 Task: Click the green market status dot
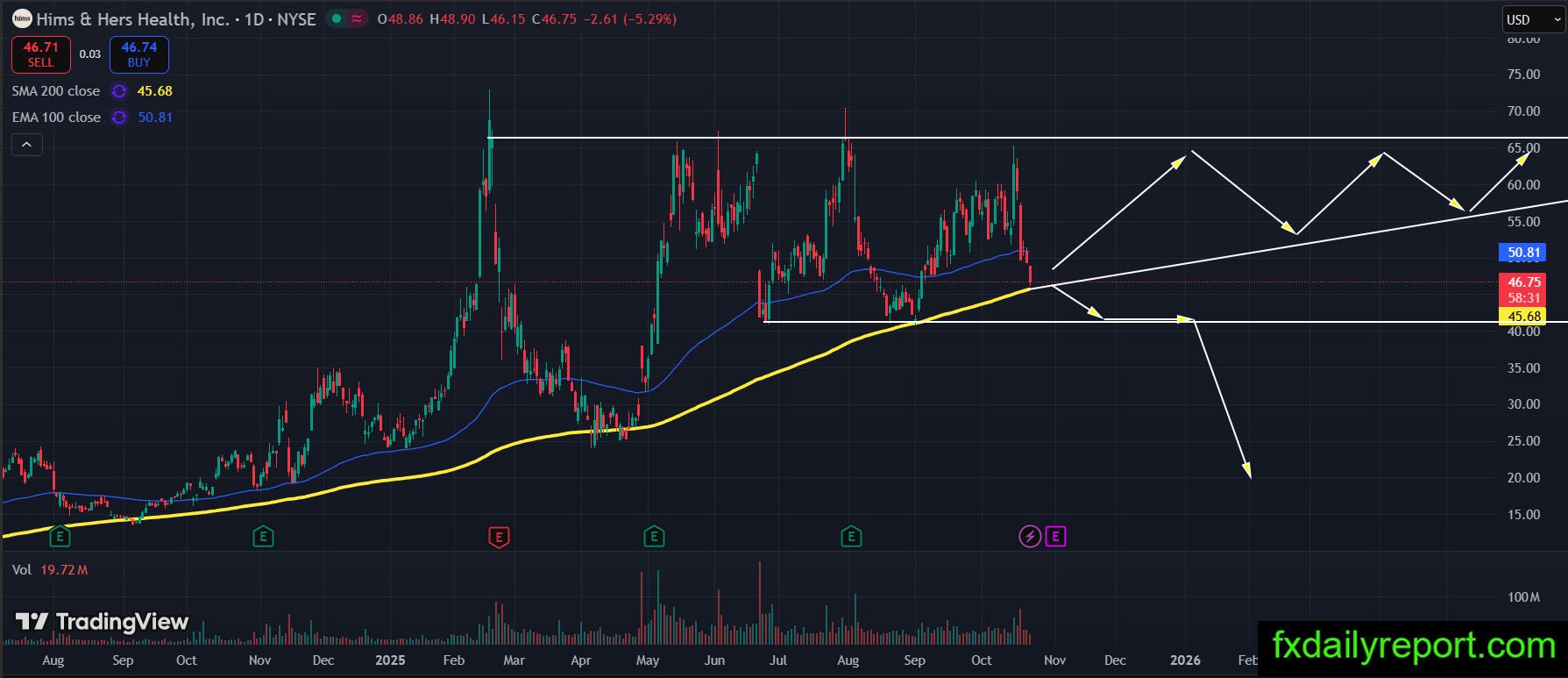335,18
